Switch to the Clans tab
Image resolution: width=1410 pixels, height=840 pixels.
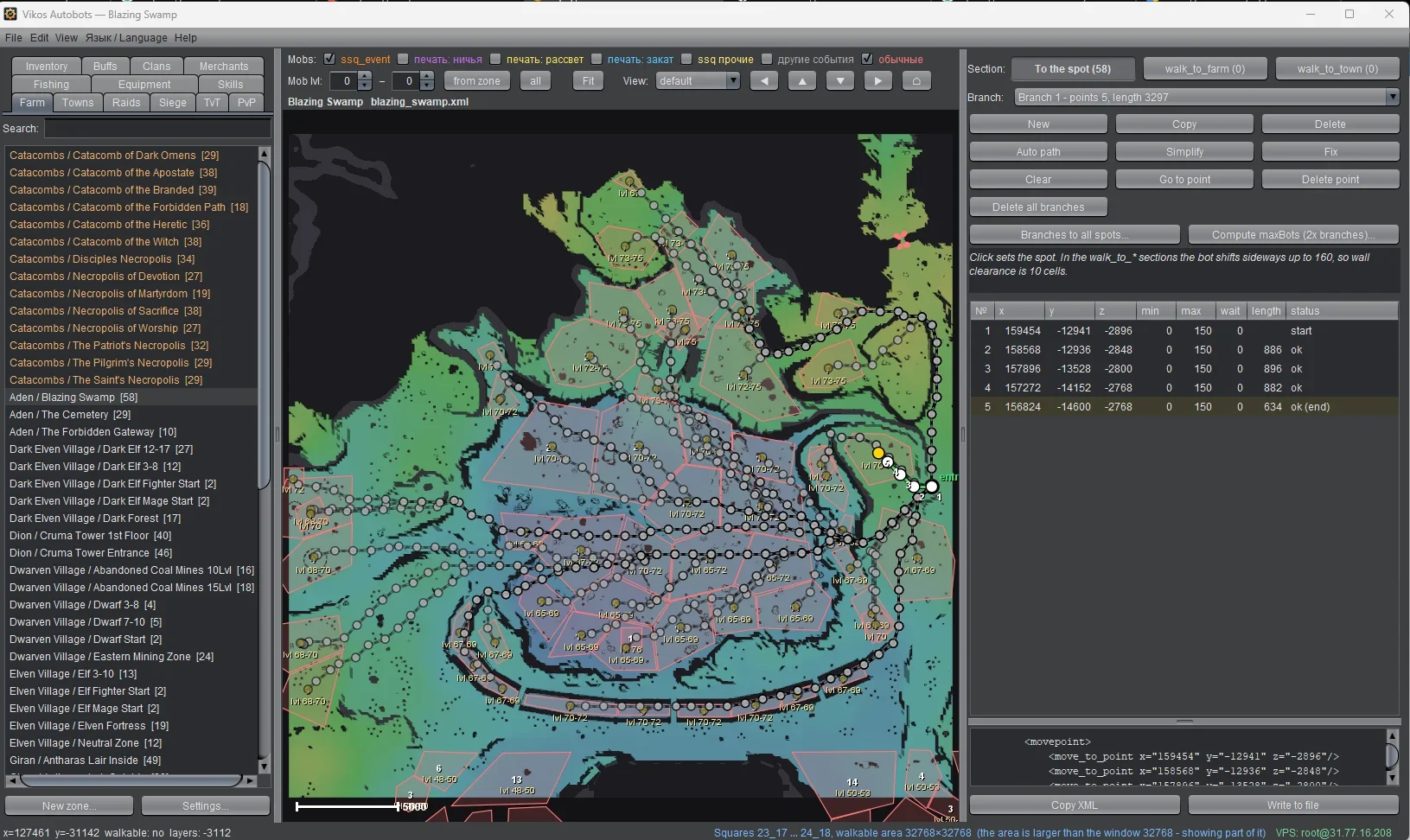156,67
